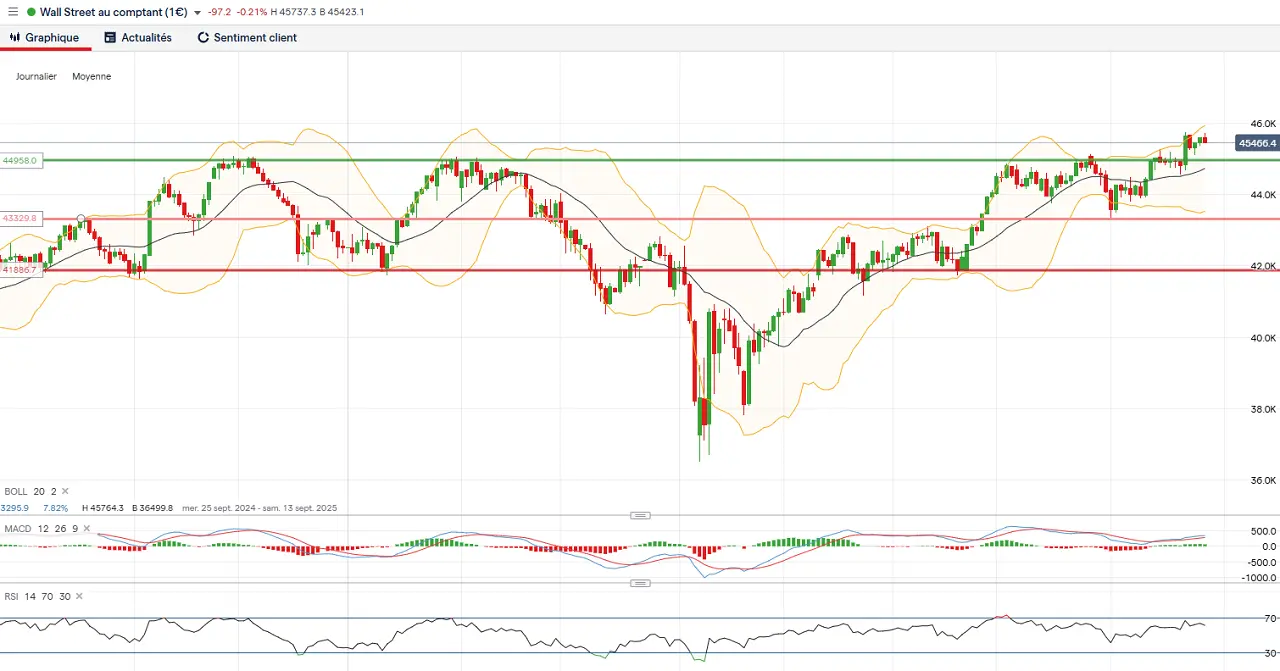
Task: Click the RSI 30 level axis label
Action: (x=1269, y=654)
